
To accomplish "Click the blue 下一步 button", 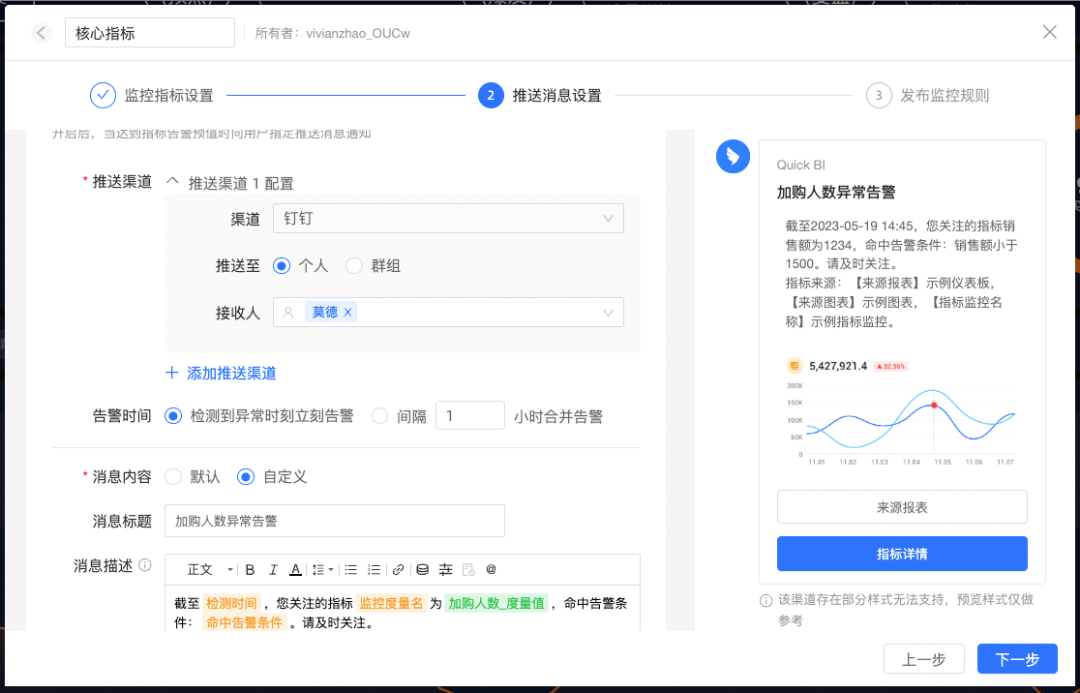I will 1017,658.
